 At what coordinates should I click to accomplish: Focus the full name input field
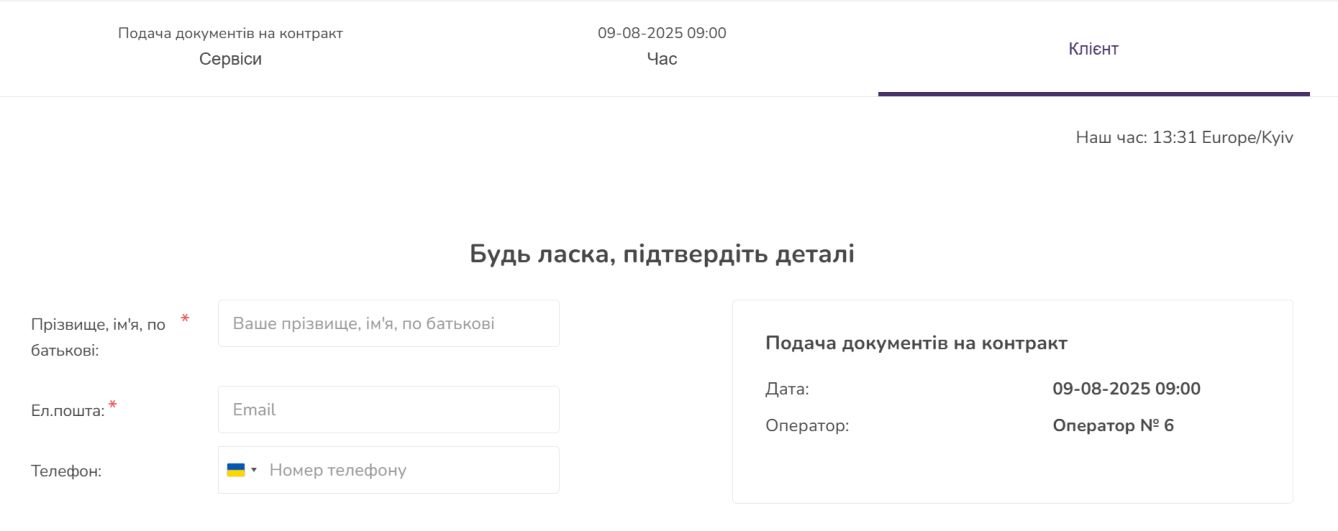coord(388,324)
